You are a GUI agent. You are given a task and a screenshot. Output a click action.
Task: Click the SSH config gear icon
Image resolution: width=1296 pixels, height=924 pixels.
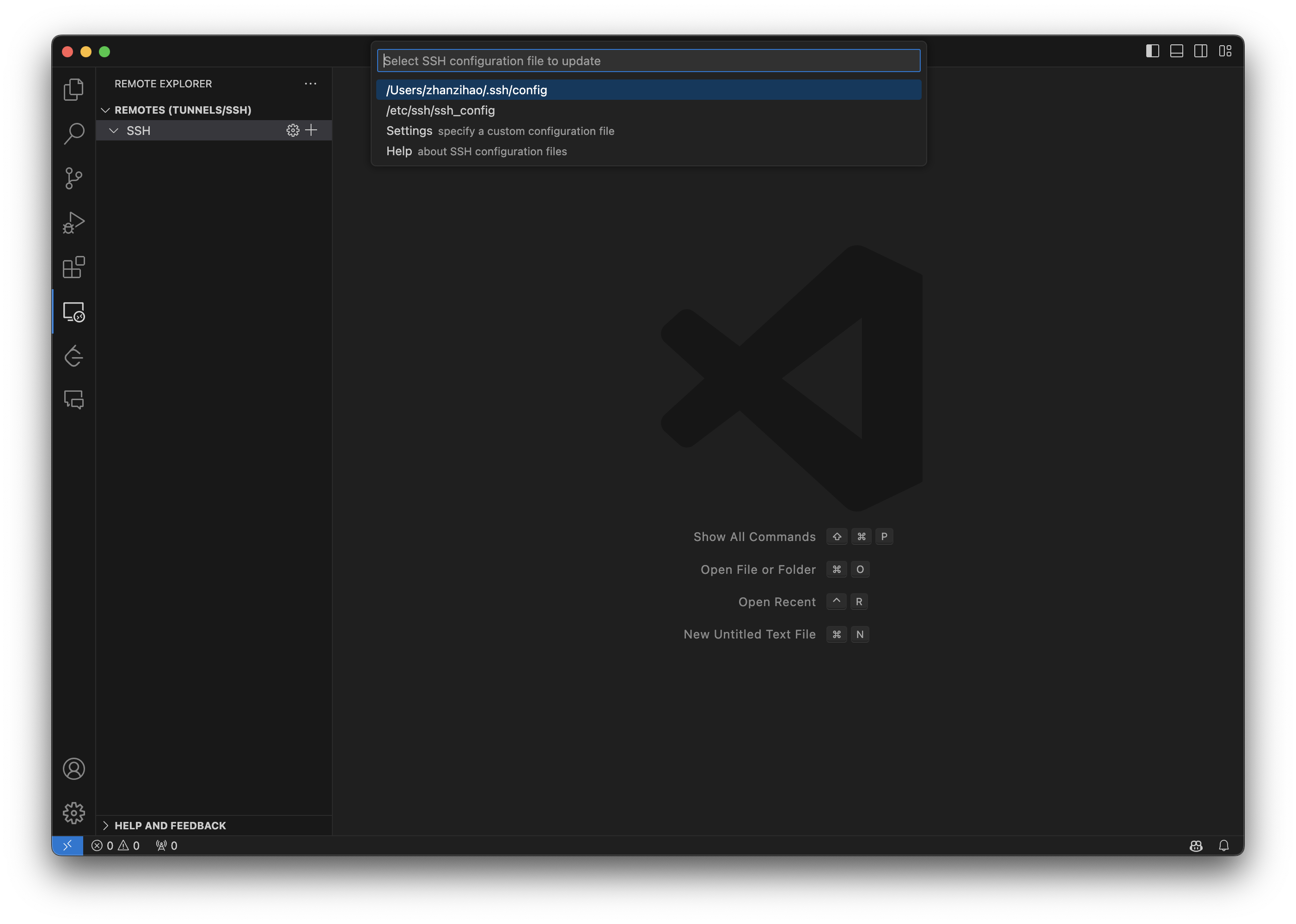point(293,130)
